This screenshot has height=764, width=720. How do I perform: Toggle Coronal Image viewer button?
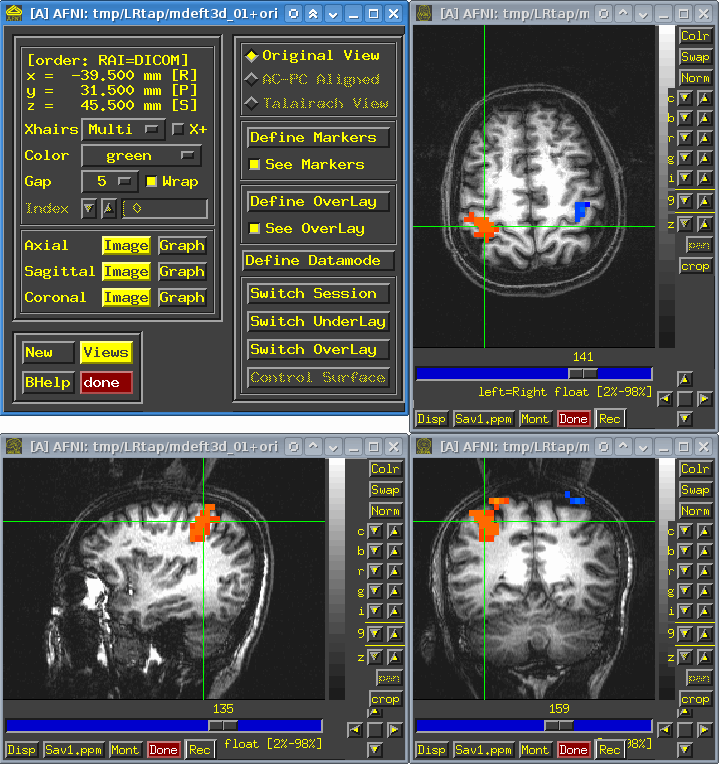pos(126,298)
